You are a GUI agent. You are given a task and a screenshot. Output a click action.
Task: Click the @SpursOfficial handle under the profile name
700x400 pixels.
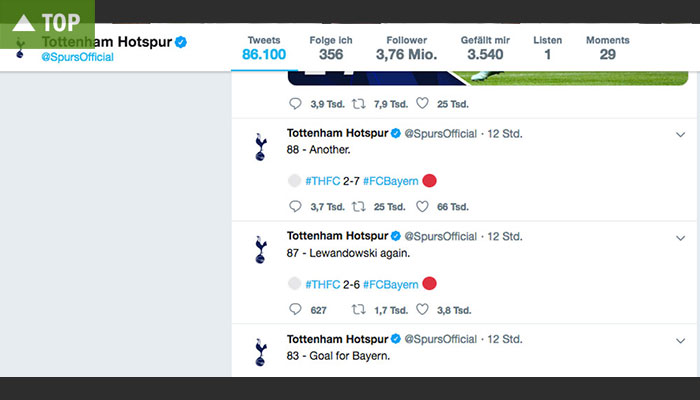(78, 57)
